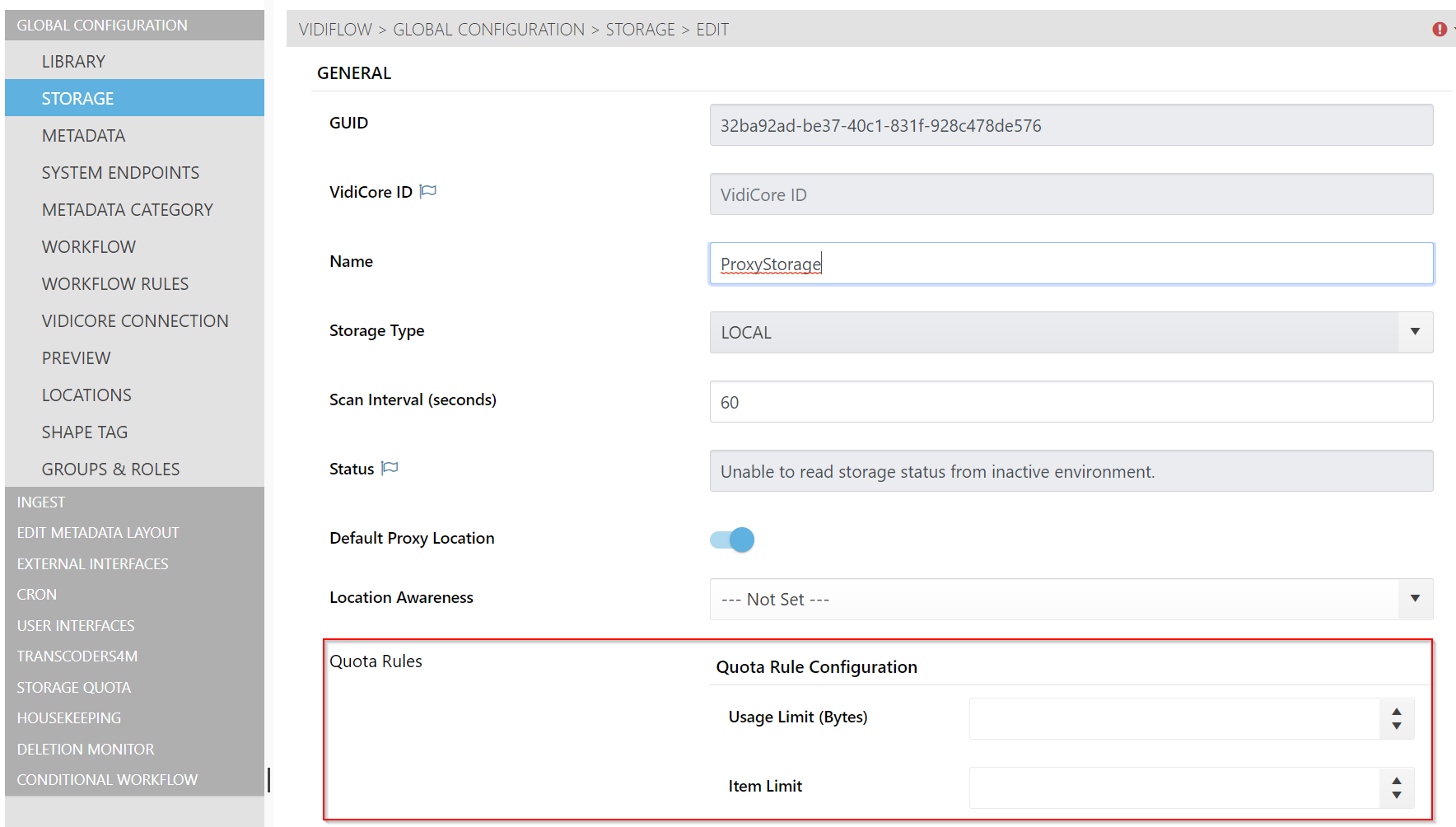Expand the Storage Quota section
The image size is (1456, 827).
pos(74,688)
